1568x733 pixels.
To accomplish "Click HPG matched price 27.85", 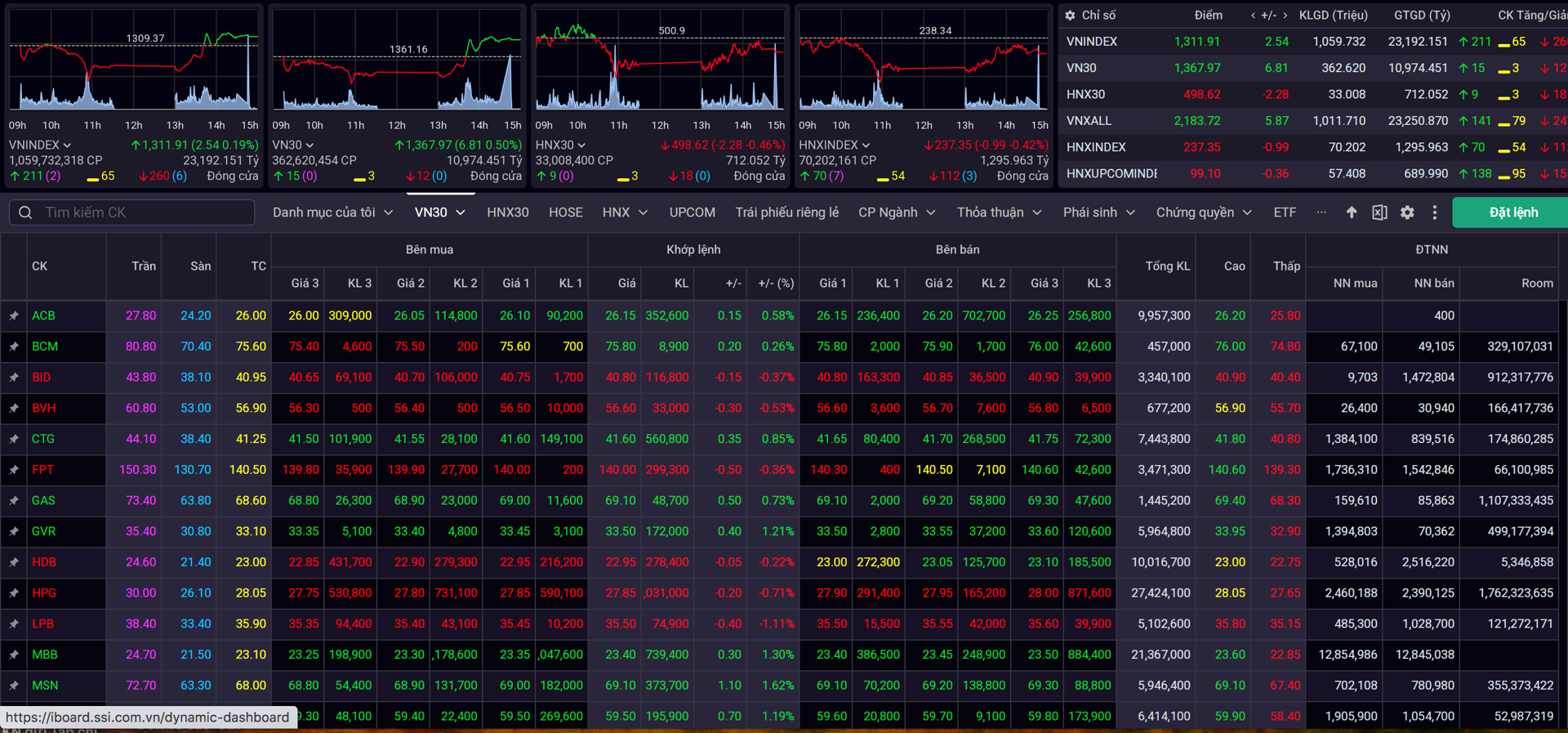I will click(620, 593).
